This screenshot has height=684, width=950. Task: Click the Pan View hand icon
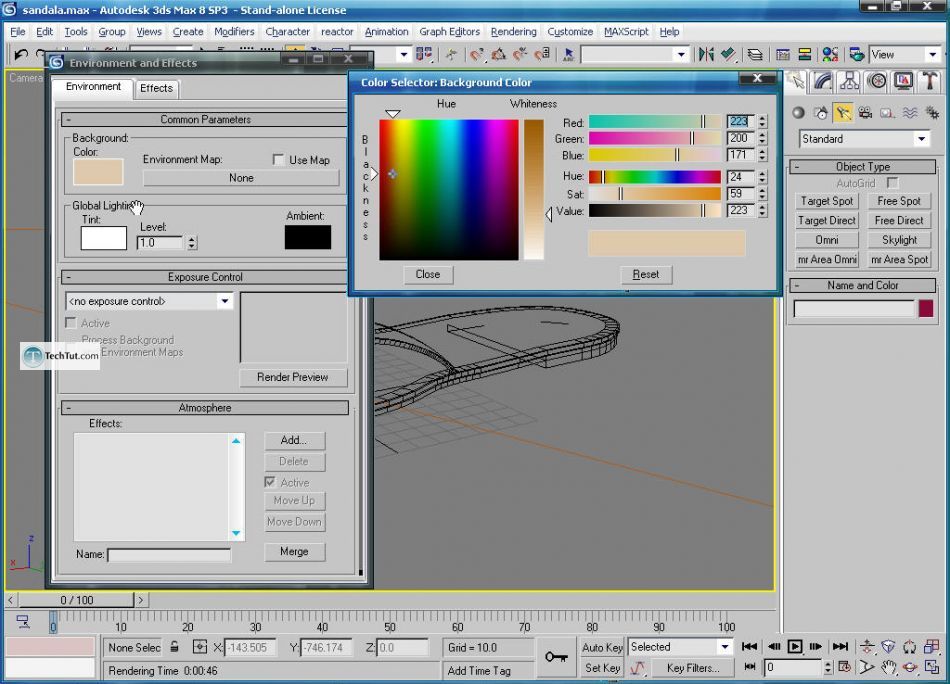(888, 668)
